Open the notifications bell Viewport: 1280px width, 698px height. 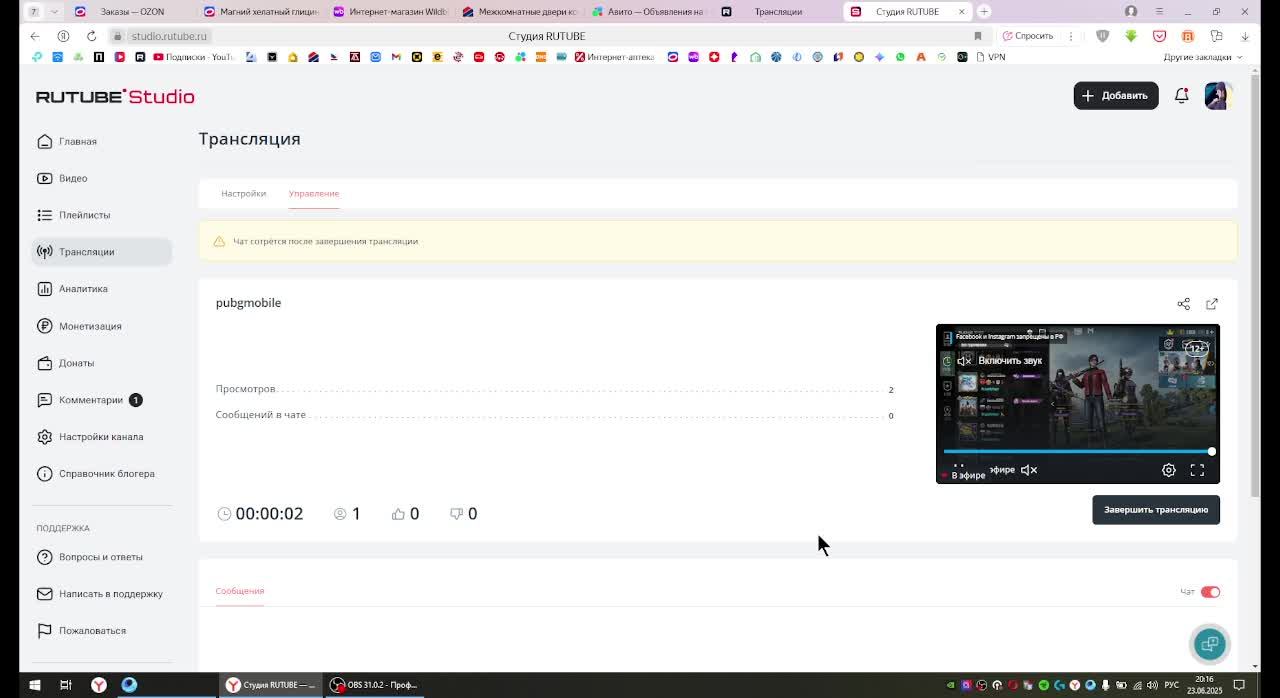click(x=1181, y=95)
